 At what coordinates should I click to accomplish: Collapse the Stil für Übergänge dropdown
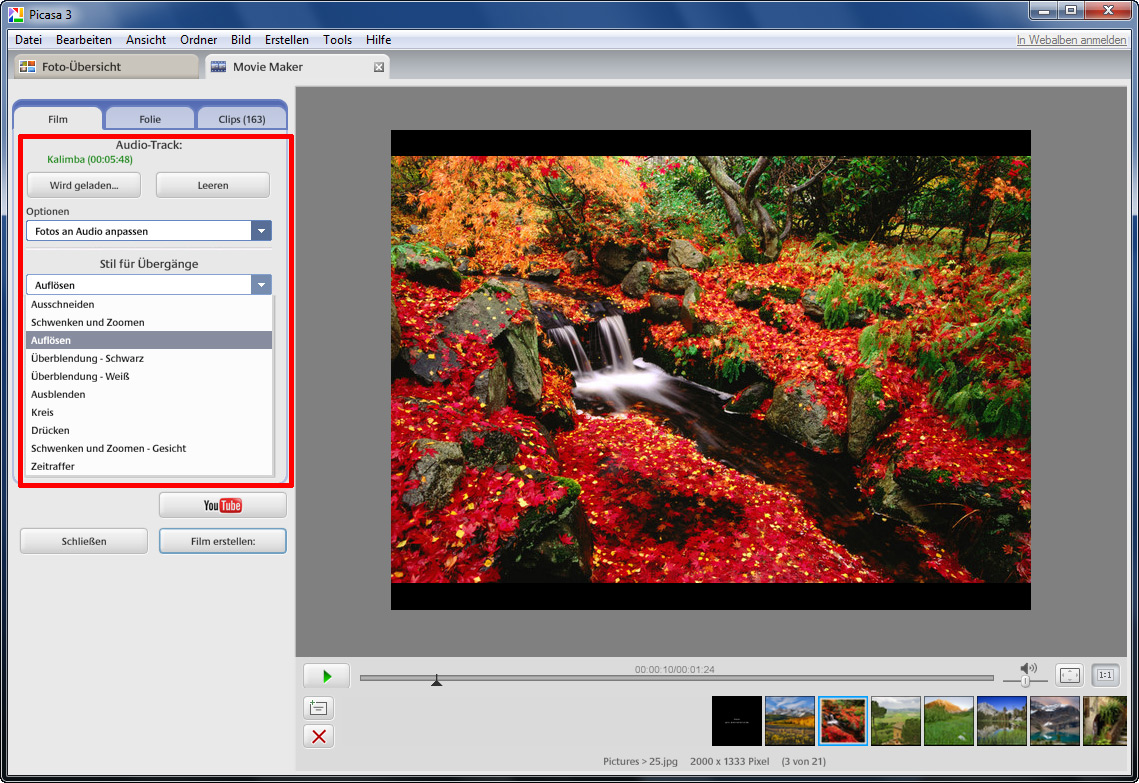click(261, 285)
